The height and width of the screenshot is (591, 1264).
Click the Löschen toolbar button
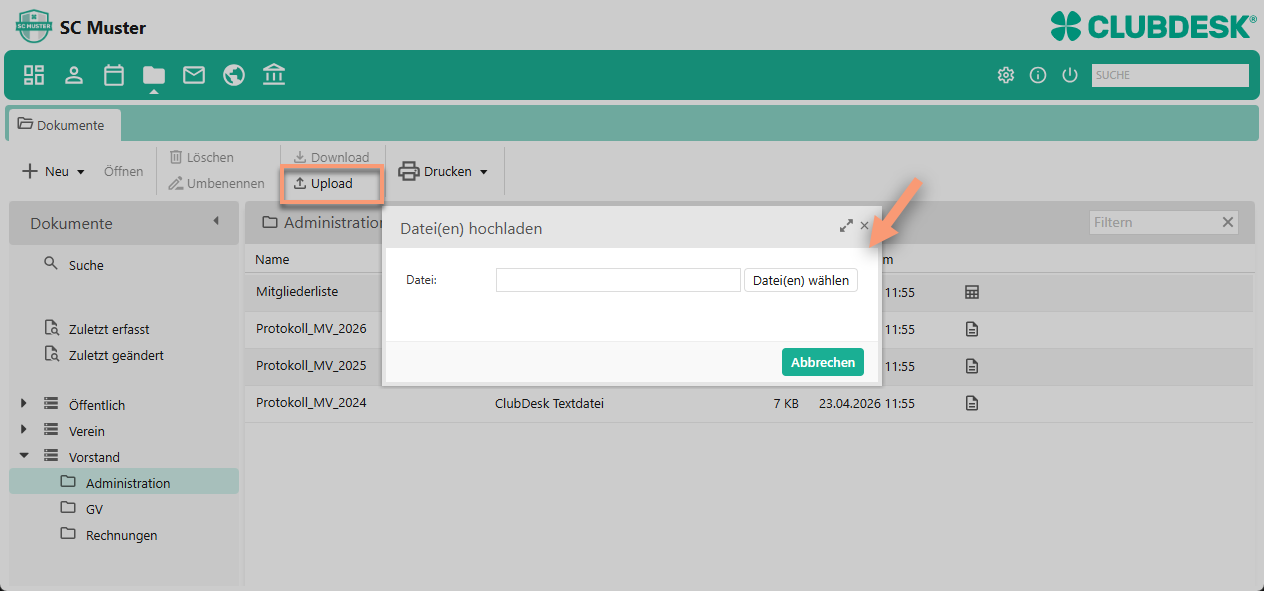(x=201, y=157)
